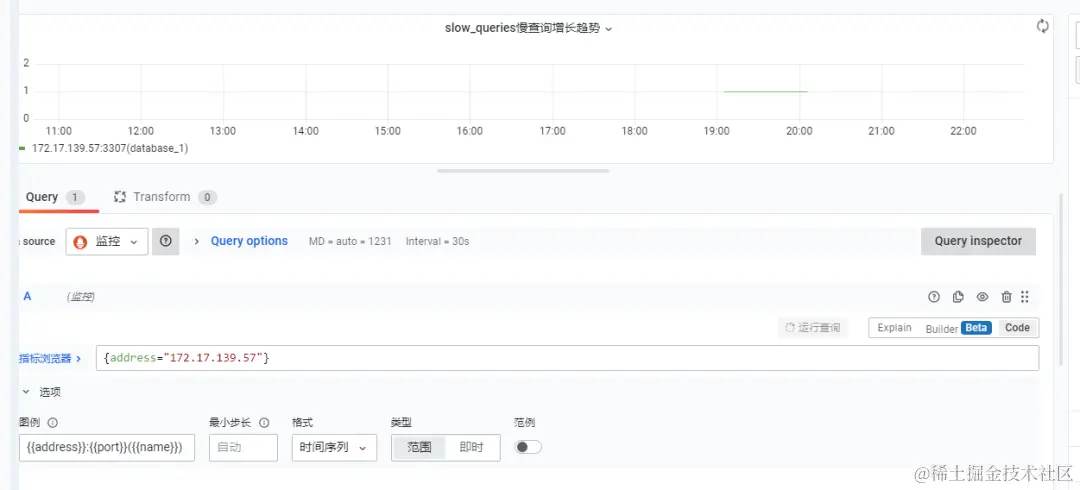Click the info icon beside 图例
Screen dimensions: 1080x490
tap(52, 422)
